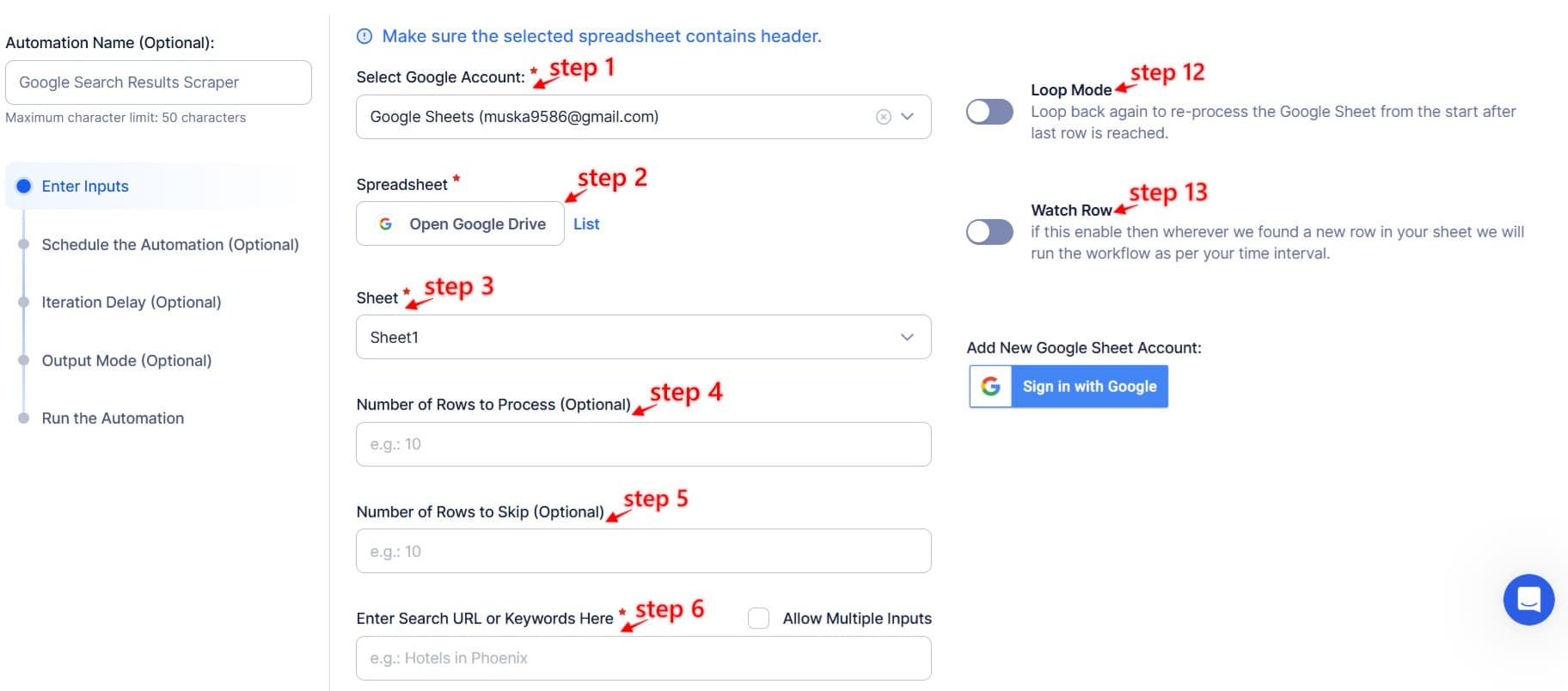Open the List link next to Open Google Drive

[585, 223]
